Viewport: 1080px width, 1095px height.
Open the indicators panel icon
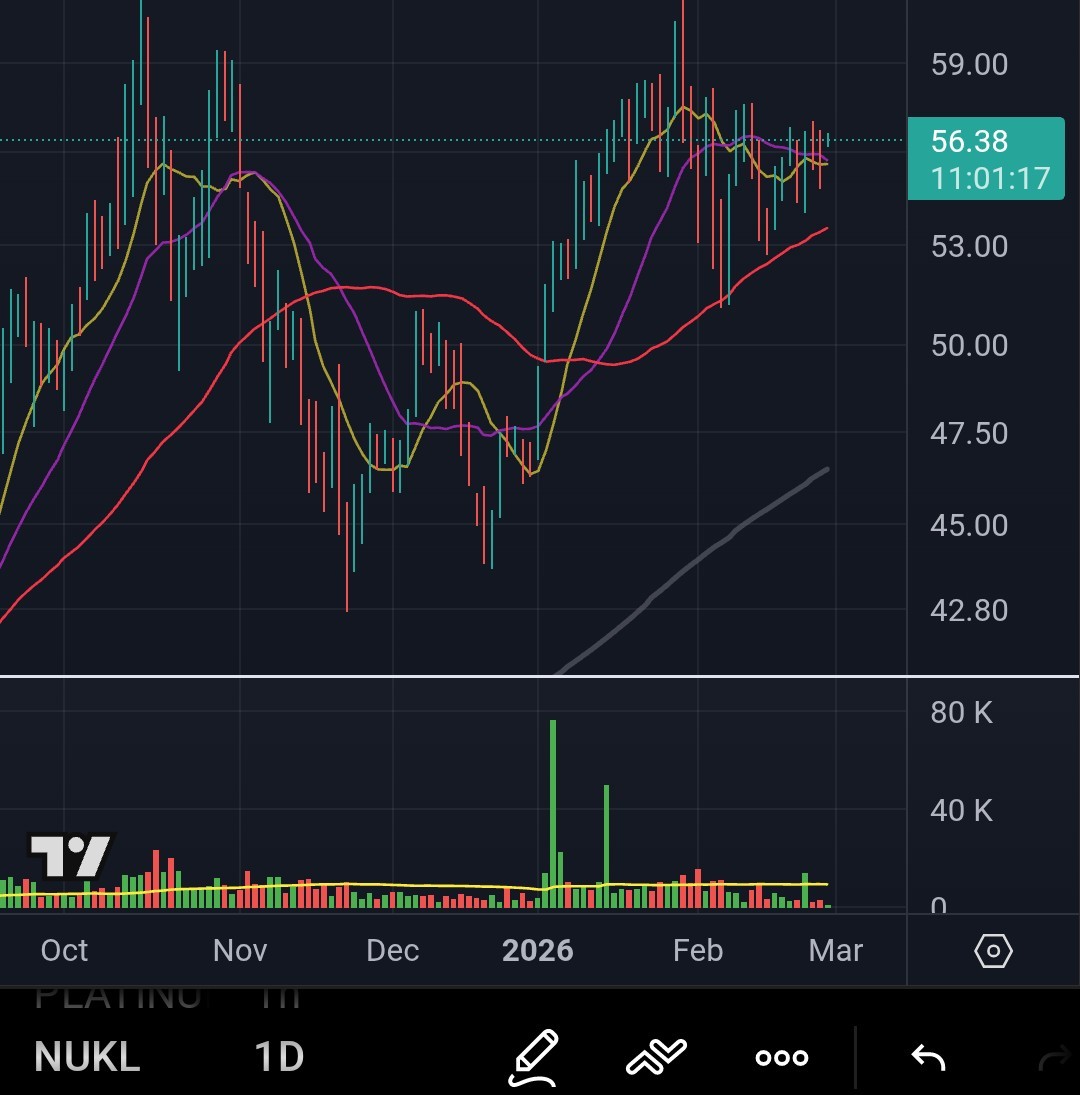pyautogui.click(x=656, y=1057)
